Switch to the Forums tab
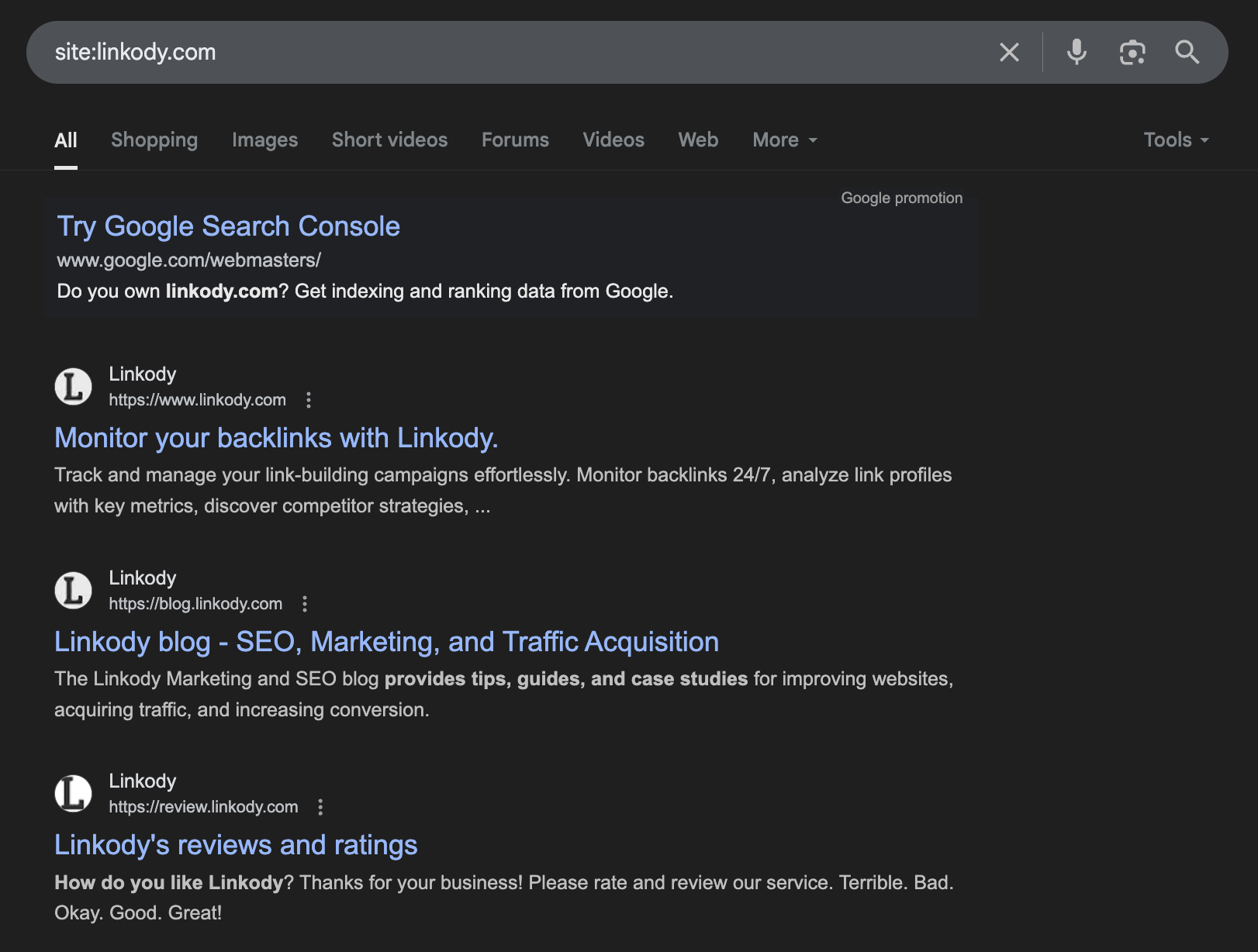This screenshot has height=952, width=1258. (x=516, y=140)
